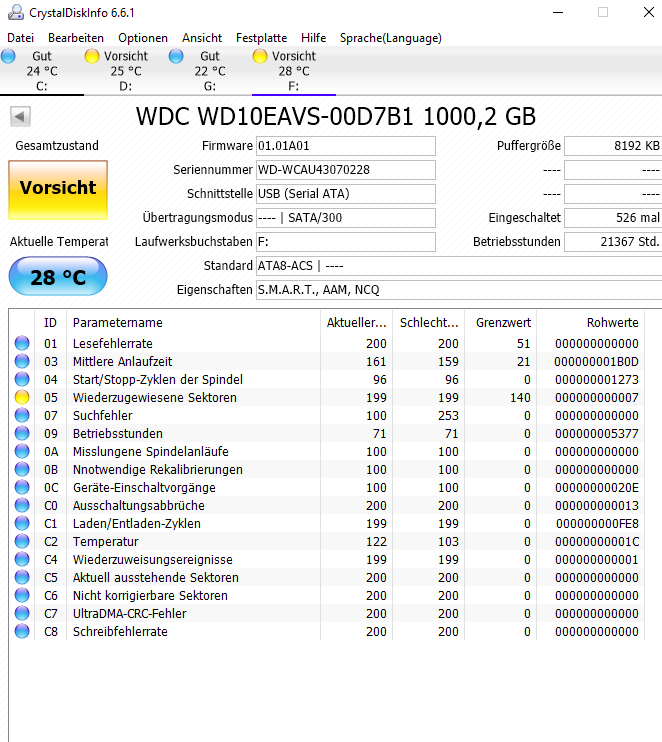Click status orb for Misslungene Spindelanläufe
The width and height of the screenshot is (662, 742).
[22, 451]
